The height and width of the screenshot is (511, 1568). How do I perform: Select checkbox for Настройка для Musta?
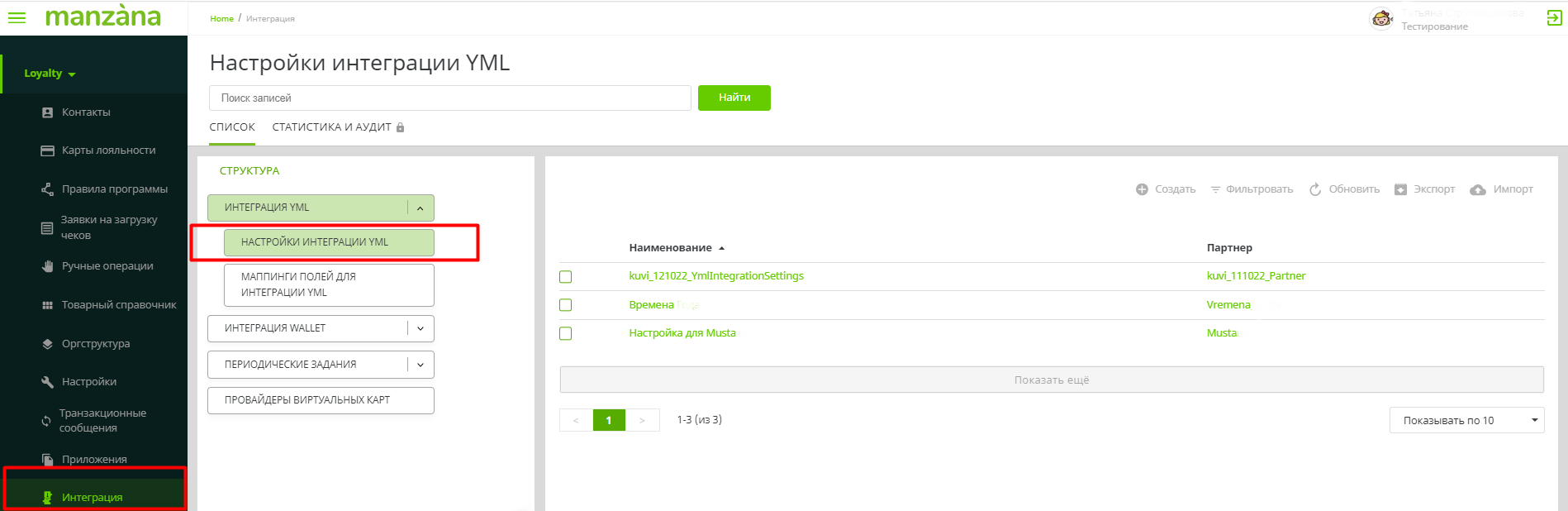tap(566, 333)
